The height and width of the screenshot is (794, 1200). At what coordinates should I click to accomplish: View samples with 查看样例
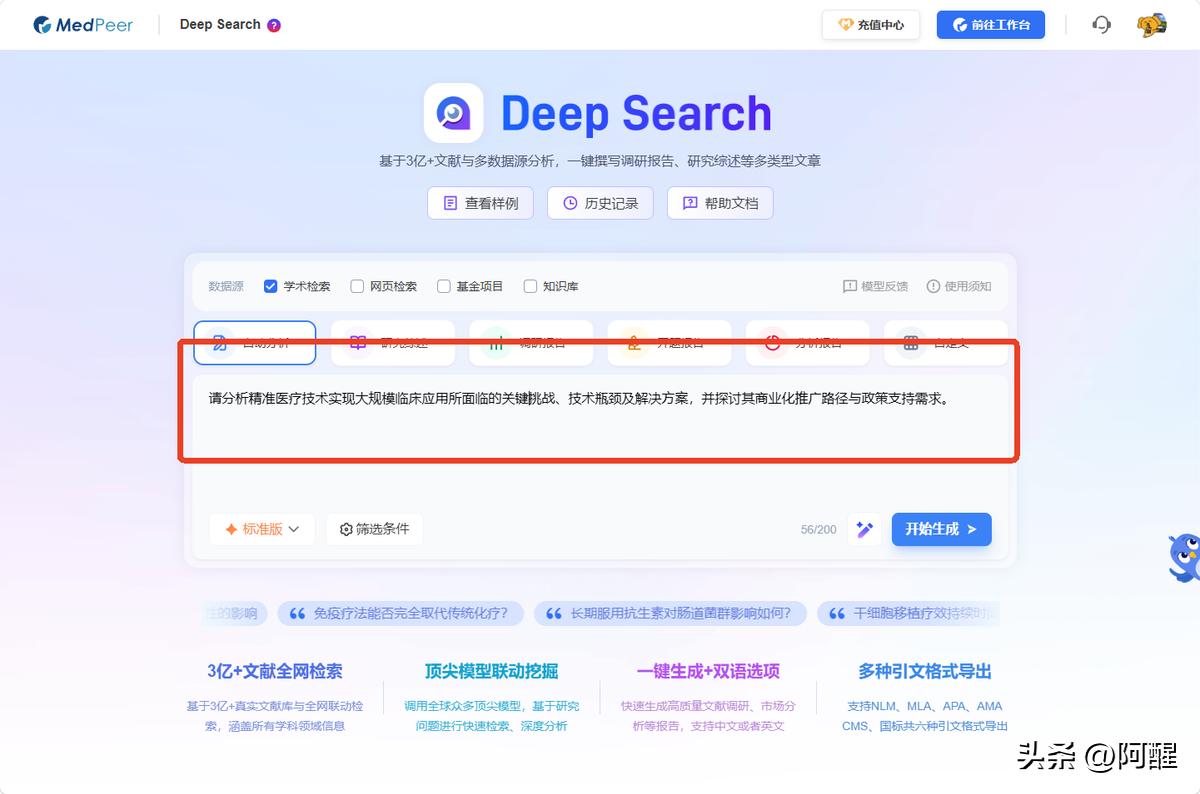[x=481, y=203]
